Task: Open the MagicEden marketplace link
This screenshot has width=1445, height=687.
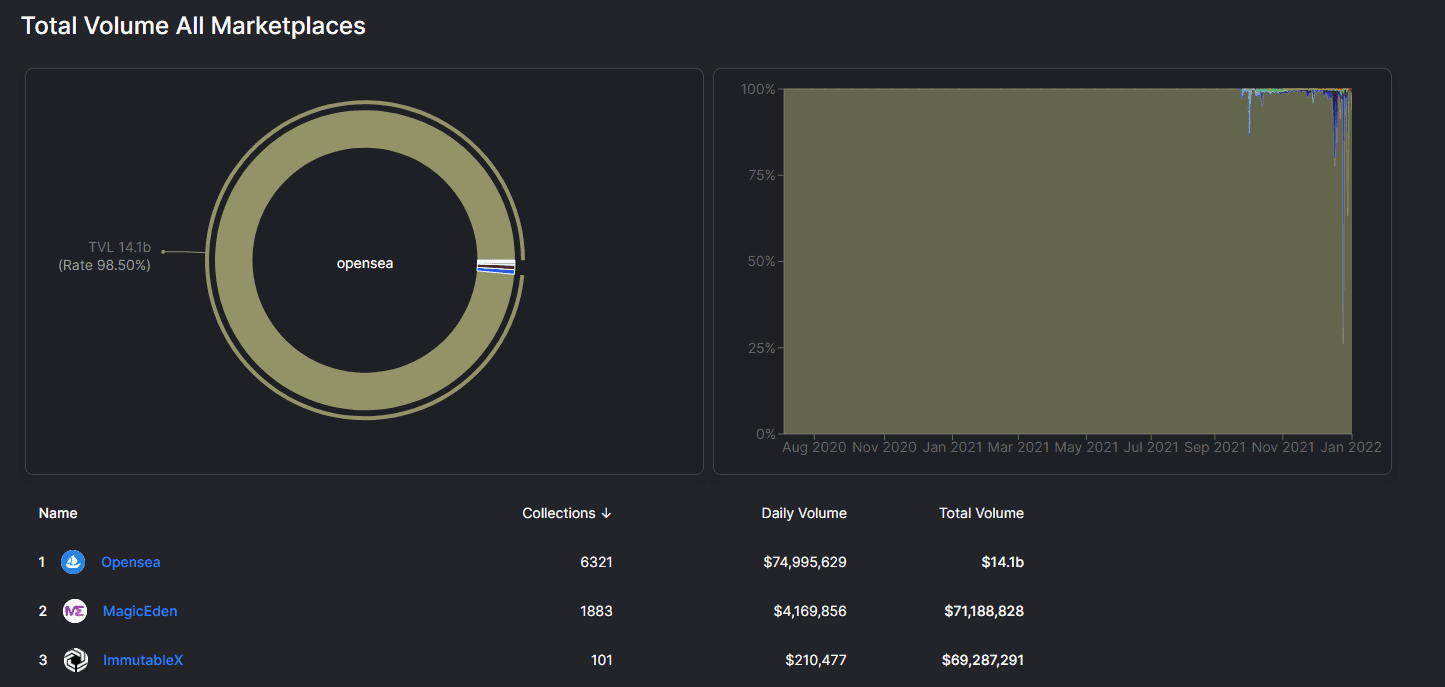Action: point(140,611)
